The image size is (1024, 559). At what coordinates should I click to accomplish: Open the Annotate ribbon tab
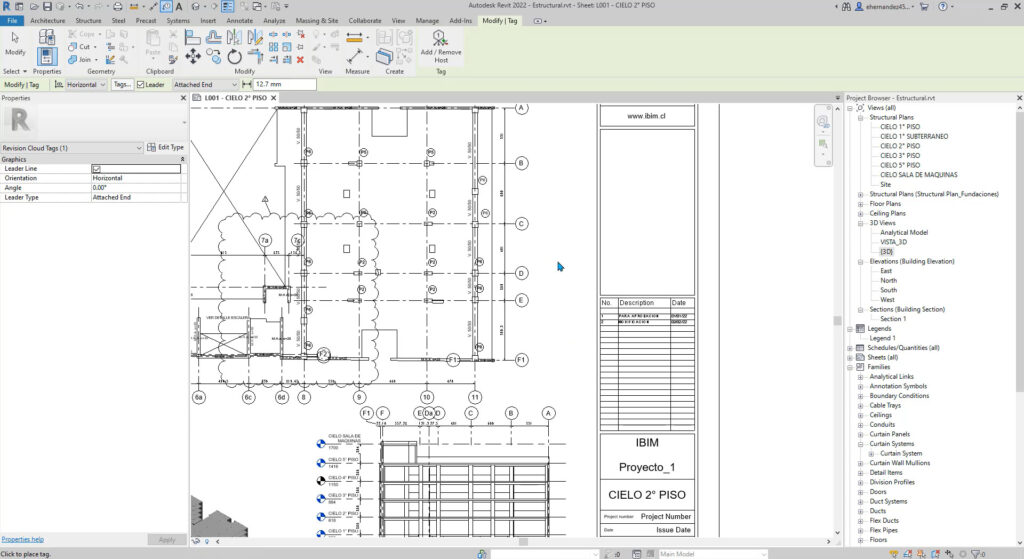click(x=239, y=20)
